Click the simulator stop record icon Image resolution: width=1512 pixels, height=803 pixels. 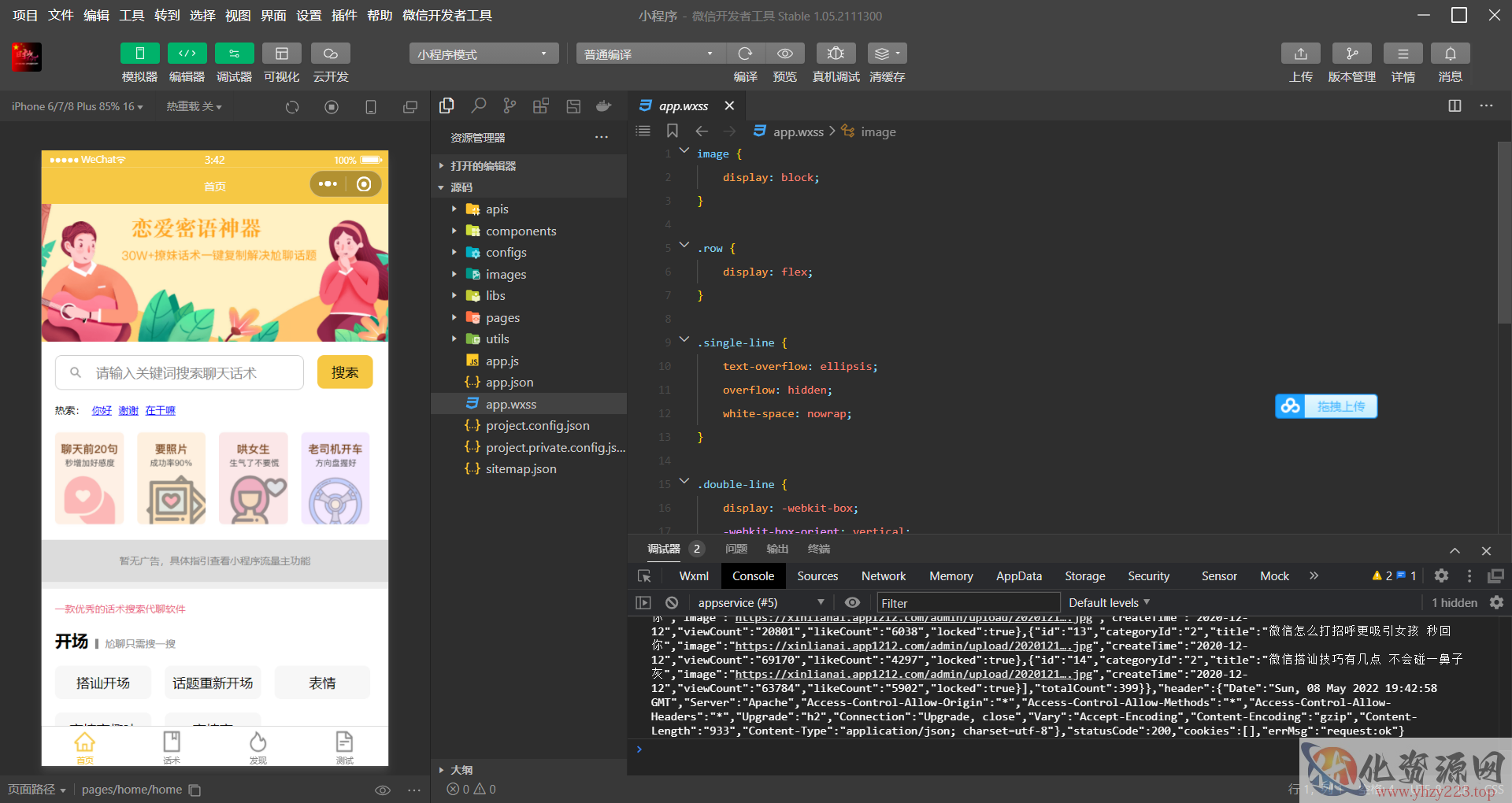[332, 107]
